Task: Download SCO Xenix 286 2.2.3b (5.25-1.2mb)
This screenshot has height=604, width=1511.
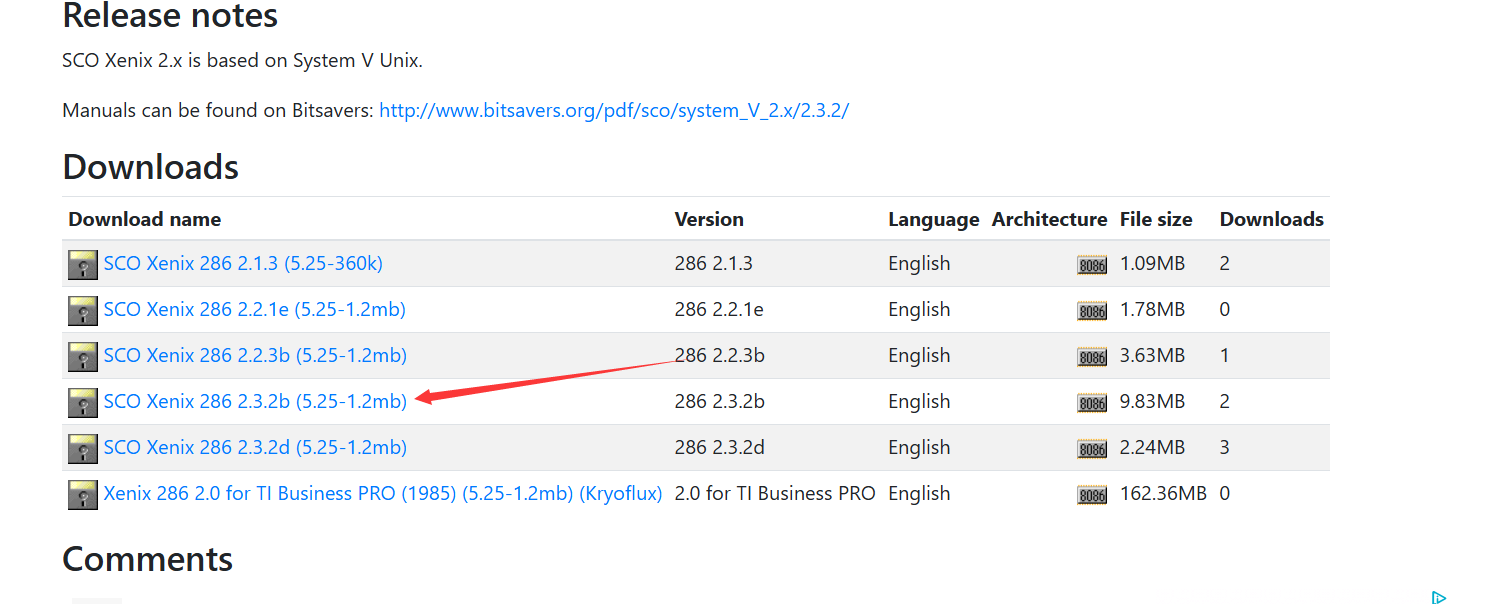Action: point(255,356)
